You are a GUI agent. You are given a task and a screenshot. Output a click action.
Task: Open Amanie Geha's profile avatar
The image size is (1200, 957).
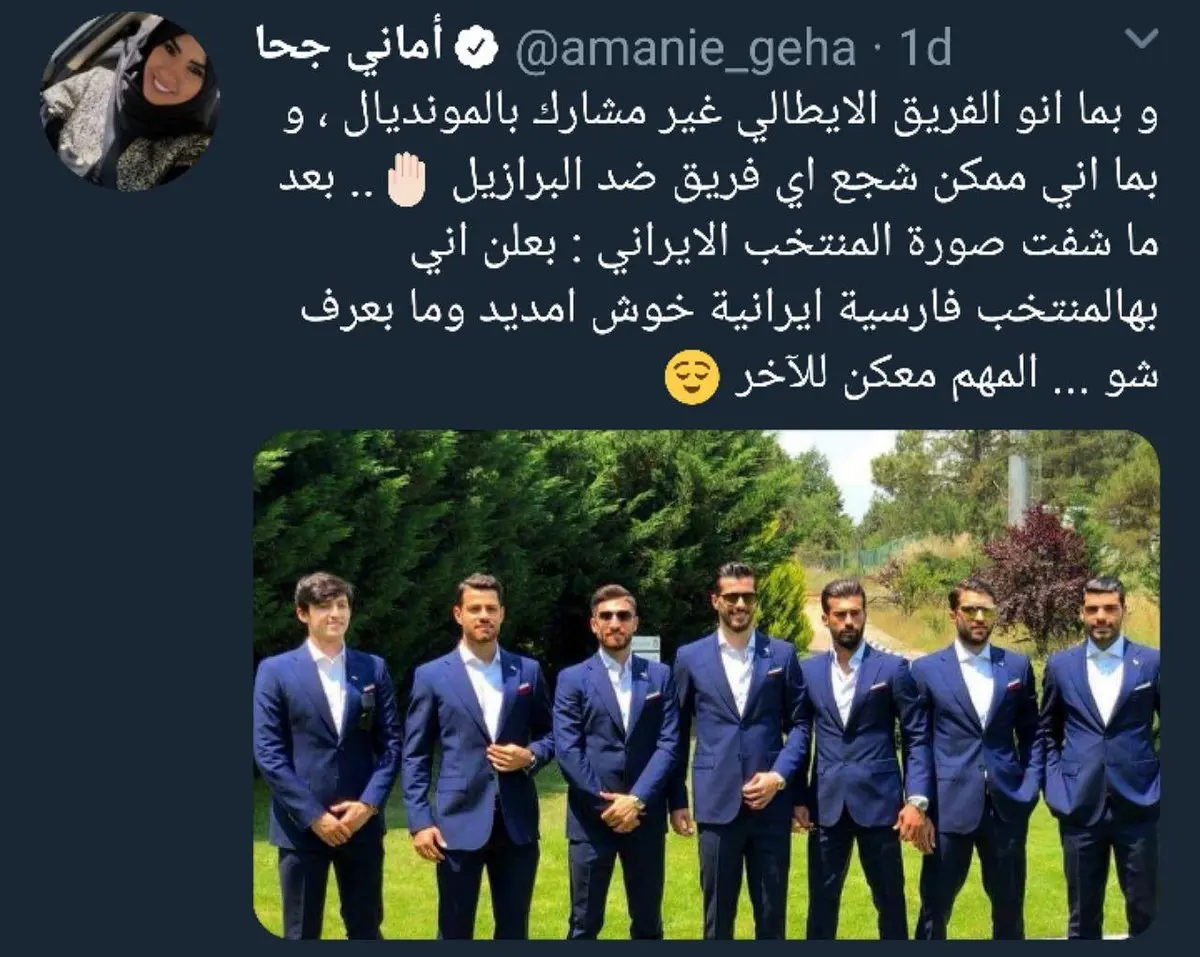[130, 101]
